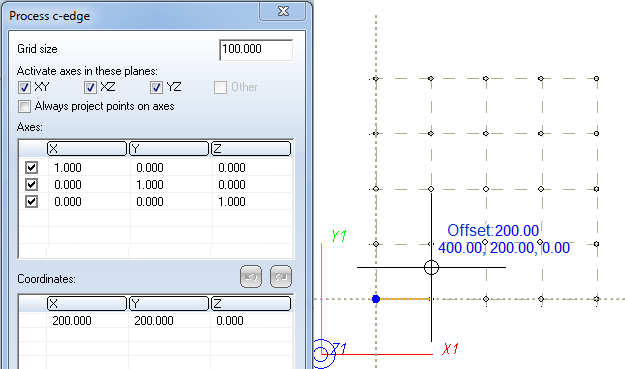Uncheck the first axis row 1.000, 0.000, 0.000
Viewport: 625px width, 369px height.
pyautogui.click(x=31, y=167)
